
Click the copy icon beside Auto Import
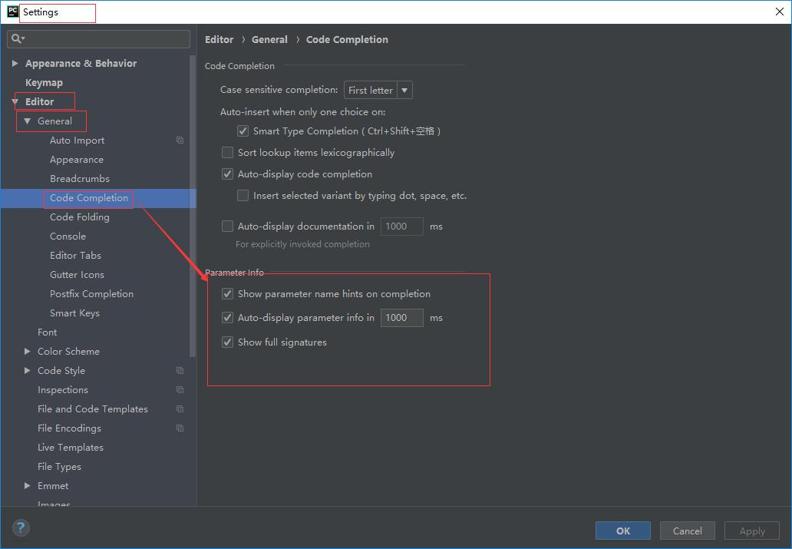point(180,140)
